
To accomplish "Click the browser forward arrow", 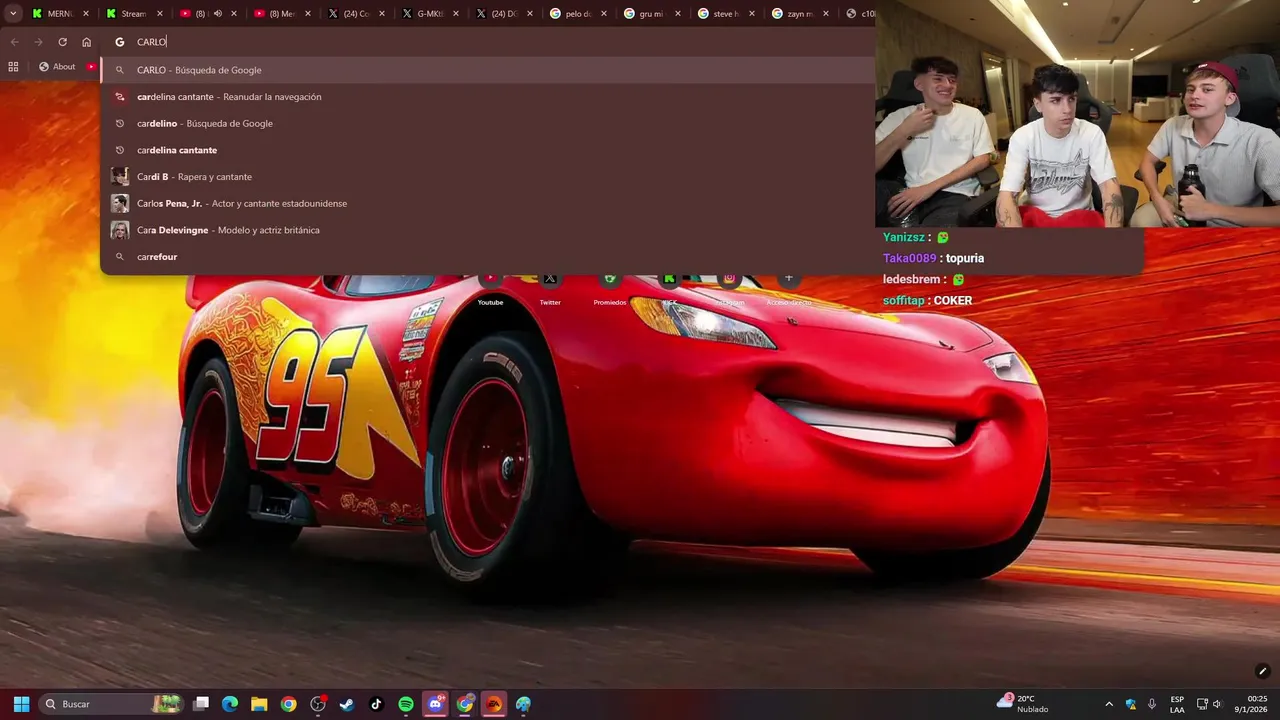I will [x=38, y=42].
